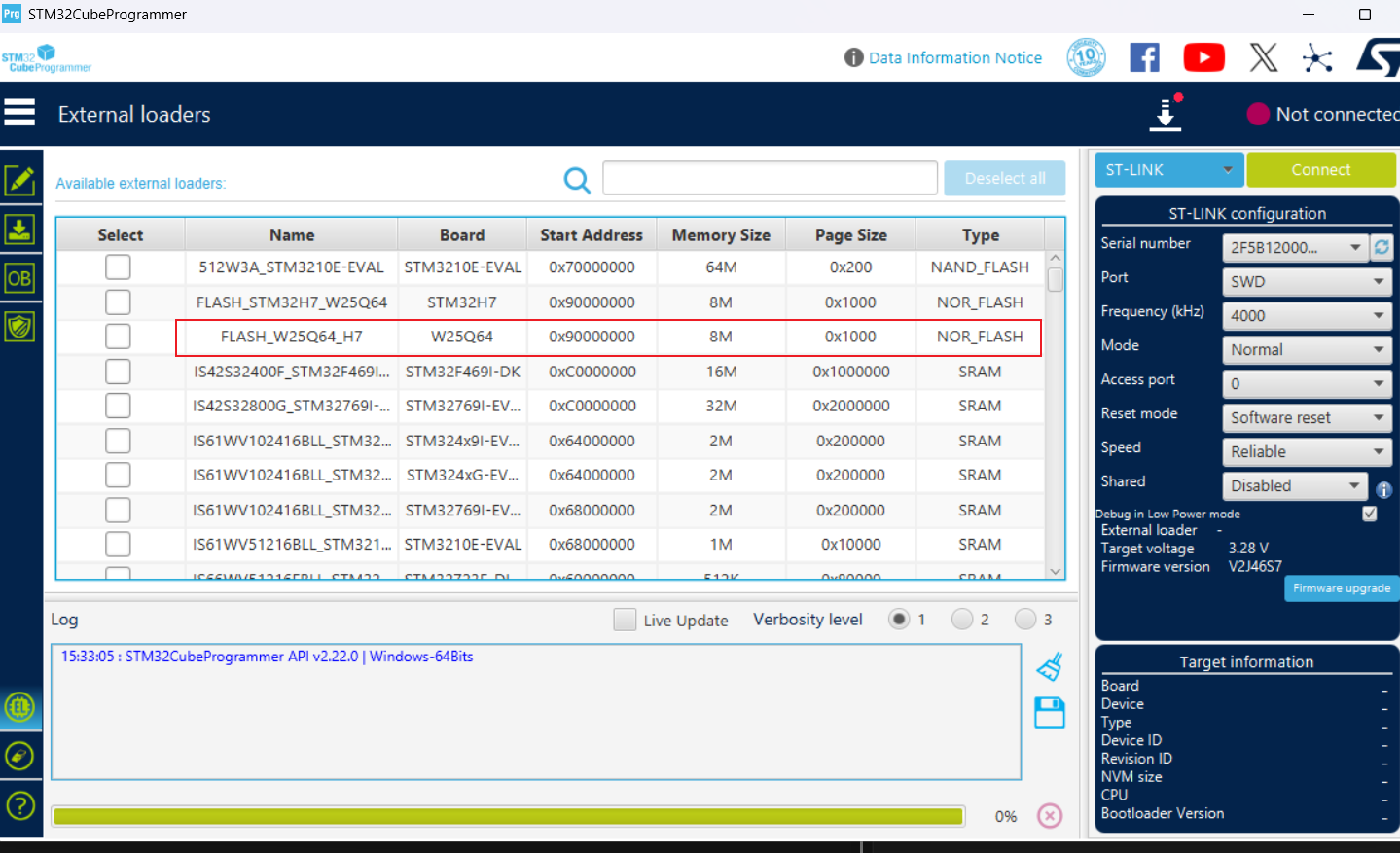
Task: Open the Reset mode dropdown
Action: pos(1307,418)
